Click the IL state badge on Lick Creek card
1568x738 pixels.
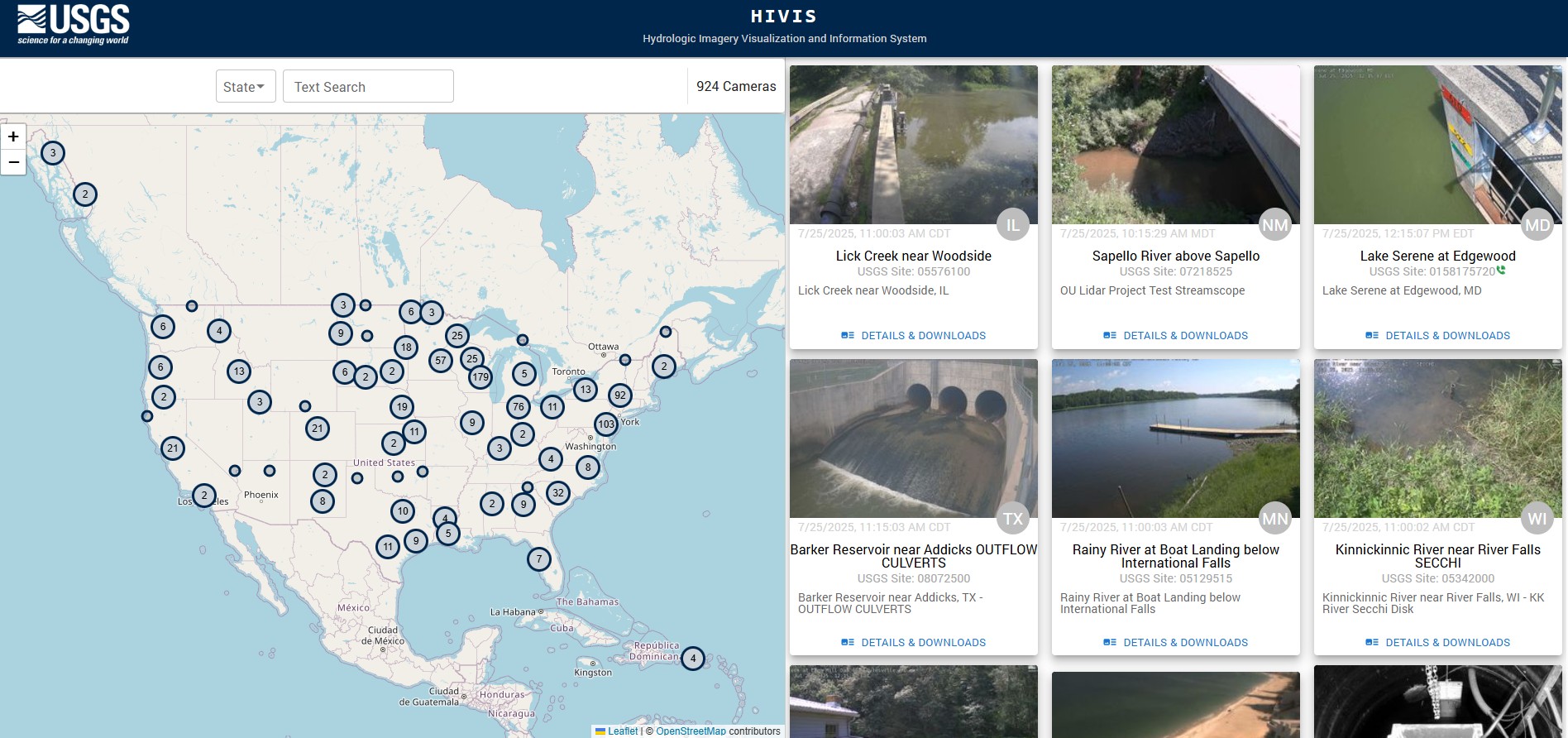coord(1013,225)
